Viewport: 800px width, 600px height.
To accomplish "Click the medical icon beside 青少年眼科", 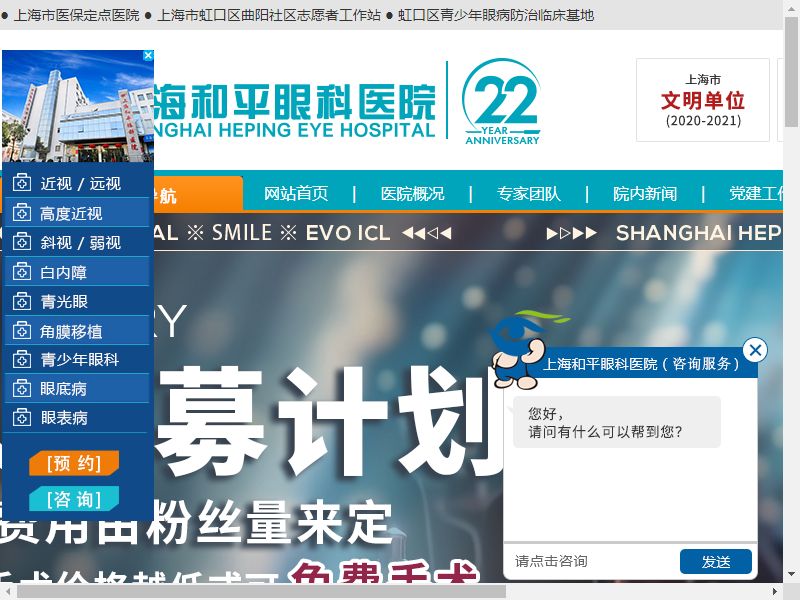I will pyautogui.click(x=21, y=359).
